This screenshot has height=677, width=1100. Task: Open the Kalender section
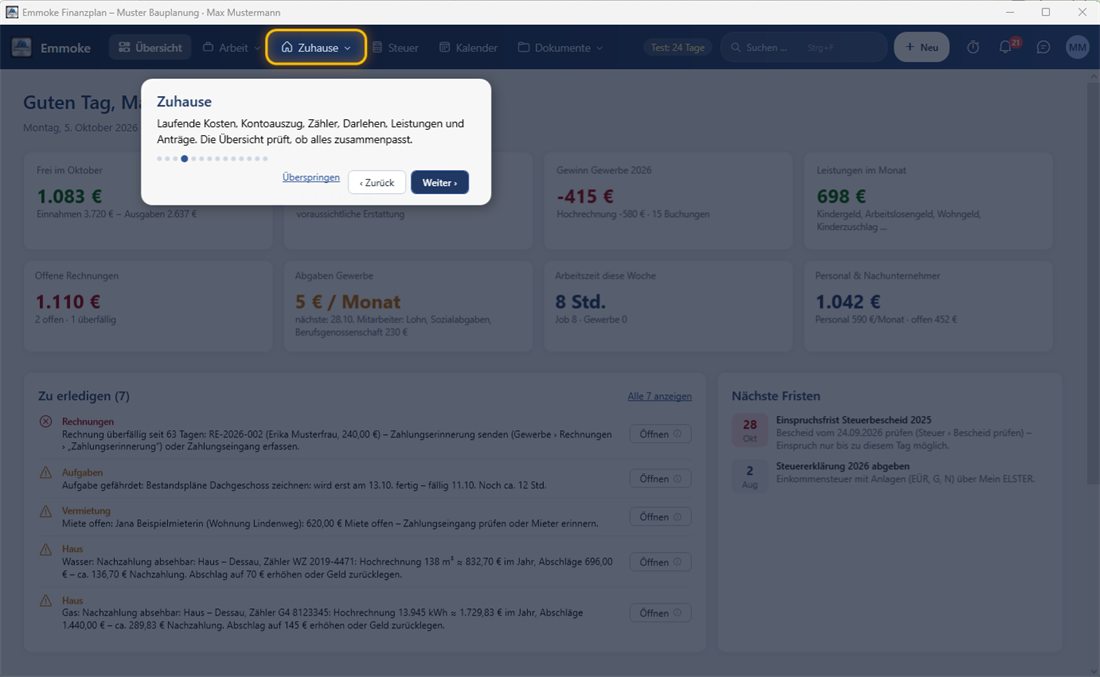pos(469,48)
